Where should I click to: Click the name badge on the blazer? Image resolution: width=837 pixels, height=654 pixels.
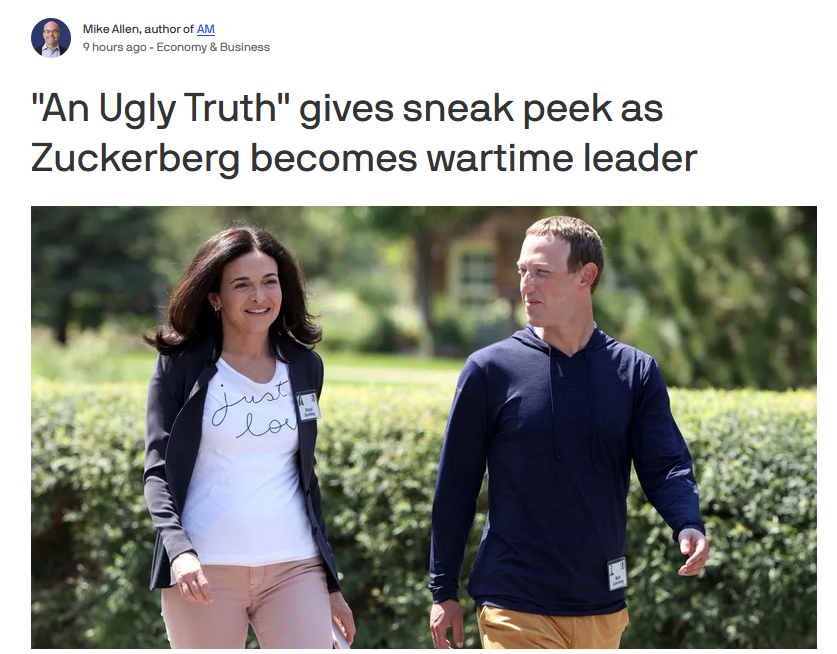click(307, 405)
